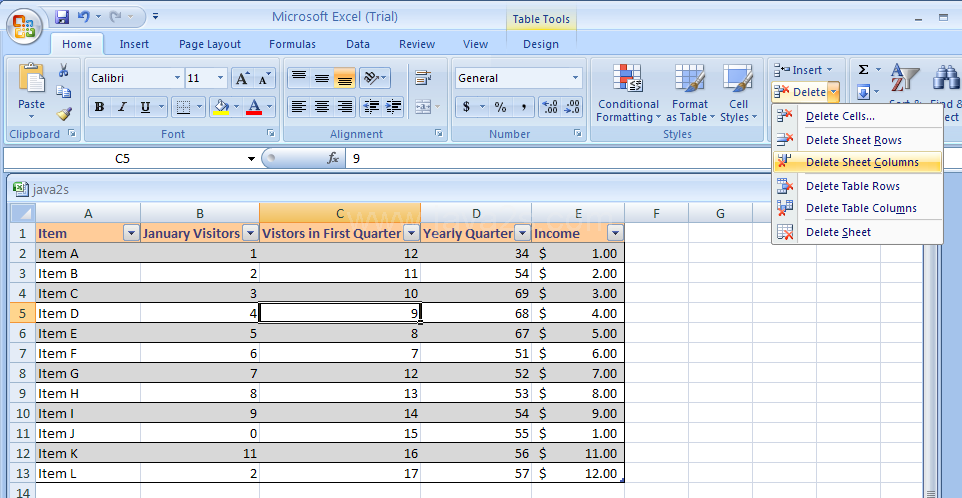
Task: Toggle Italic formatting
Action: tap(122, 107)
